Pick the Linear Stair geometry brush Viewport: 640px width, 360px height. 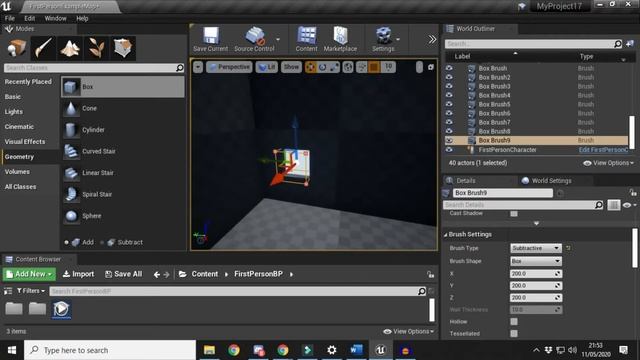click(x=122, y=173)
